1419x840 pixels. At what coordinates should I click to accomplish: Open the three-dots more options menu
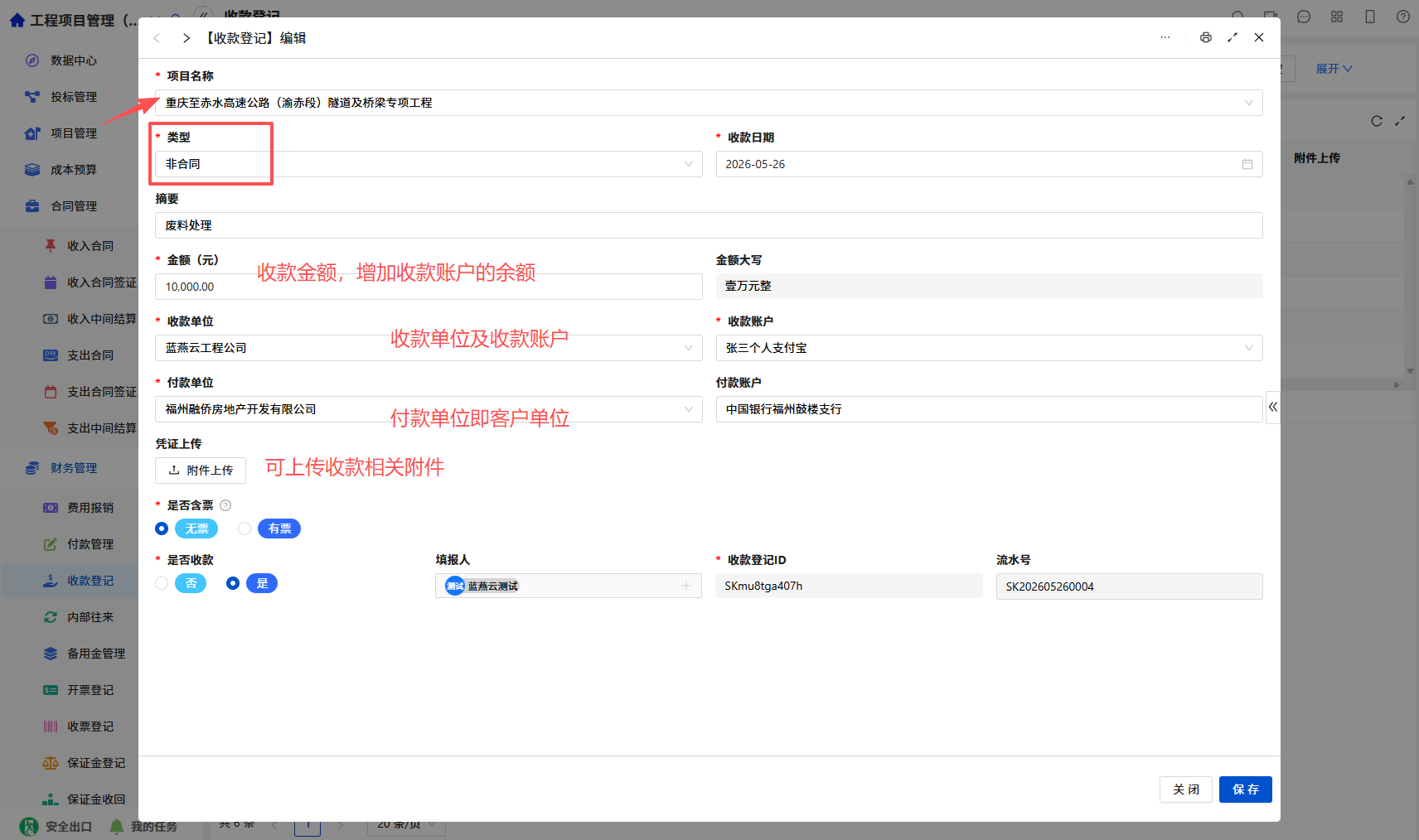1165,37
